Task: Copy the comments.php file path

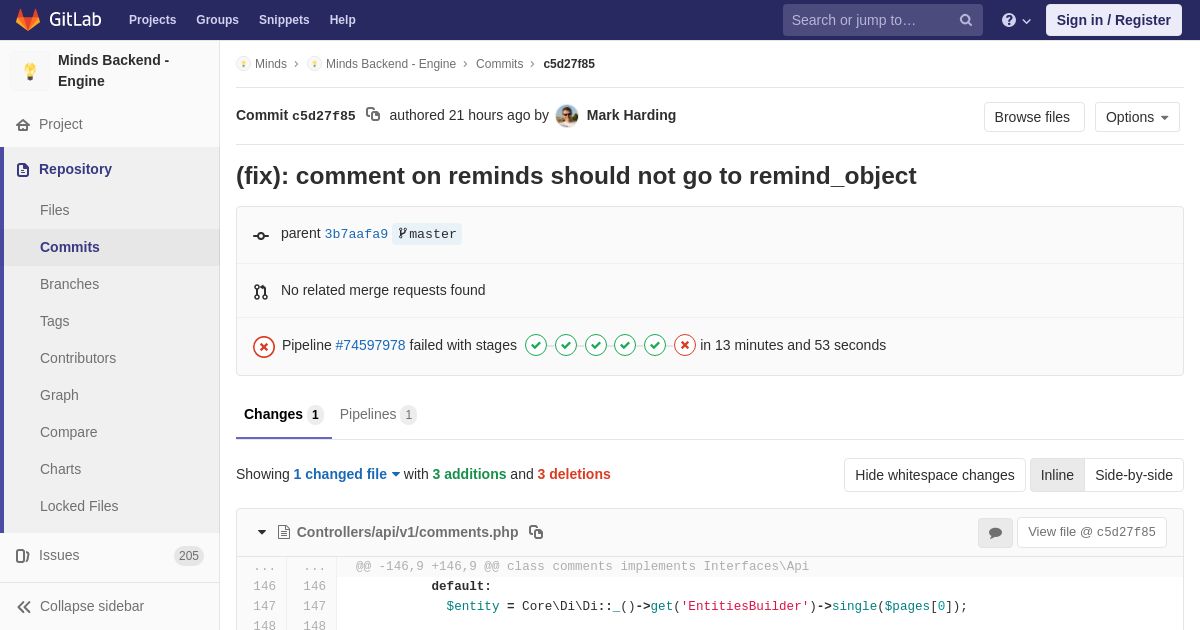Action: tap(536, 532)
